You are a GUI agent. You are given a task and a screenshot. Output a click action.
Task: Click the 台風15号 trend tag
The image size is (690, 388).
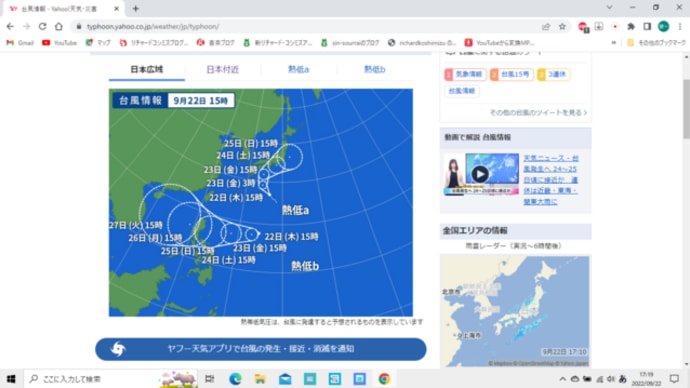point(512,74)
